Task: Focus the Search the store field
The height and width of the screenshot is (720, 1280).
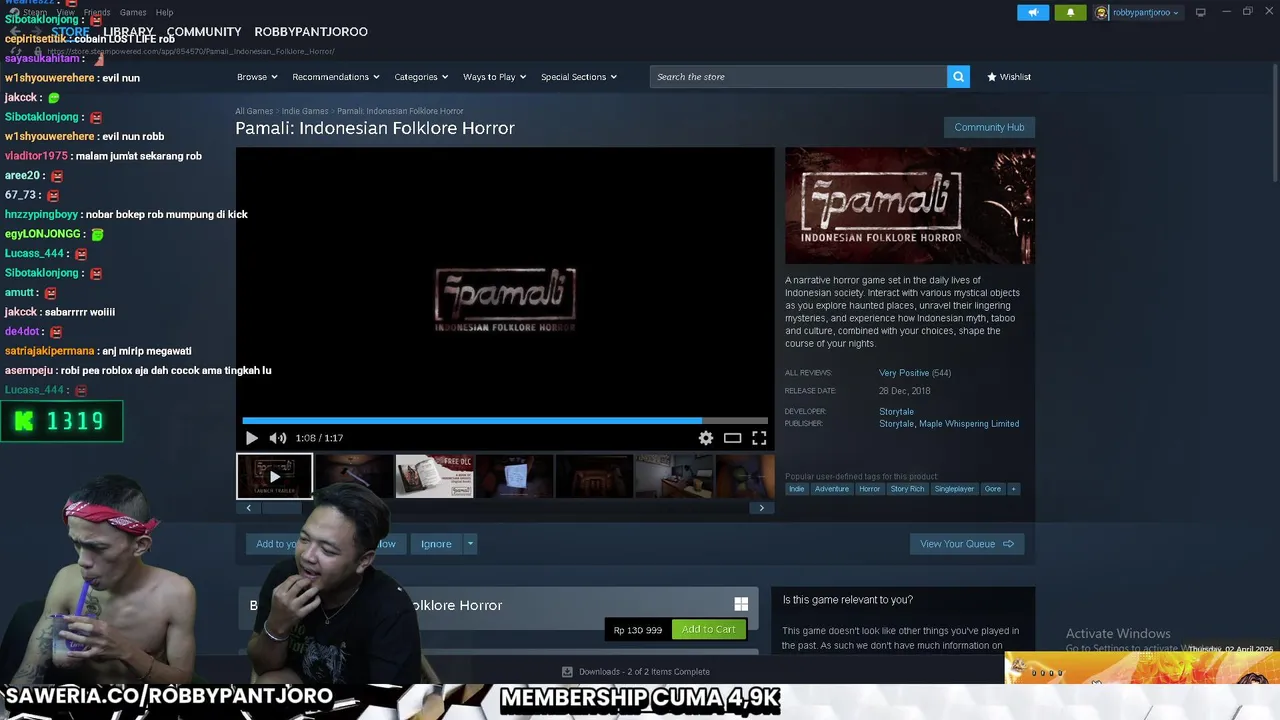Action: tap(798, 77)
